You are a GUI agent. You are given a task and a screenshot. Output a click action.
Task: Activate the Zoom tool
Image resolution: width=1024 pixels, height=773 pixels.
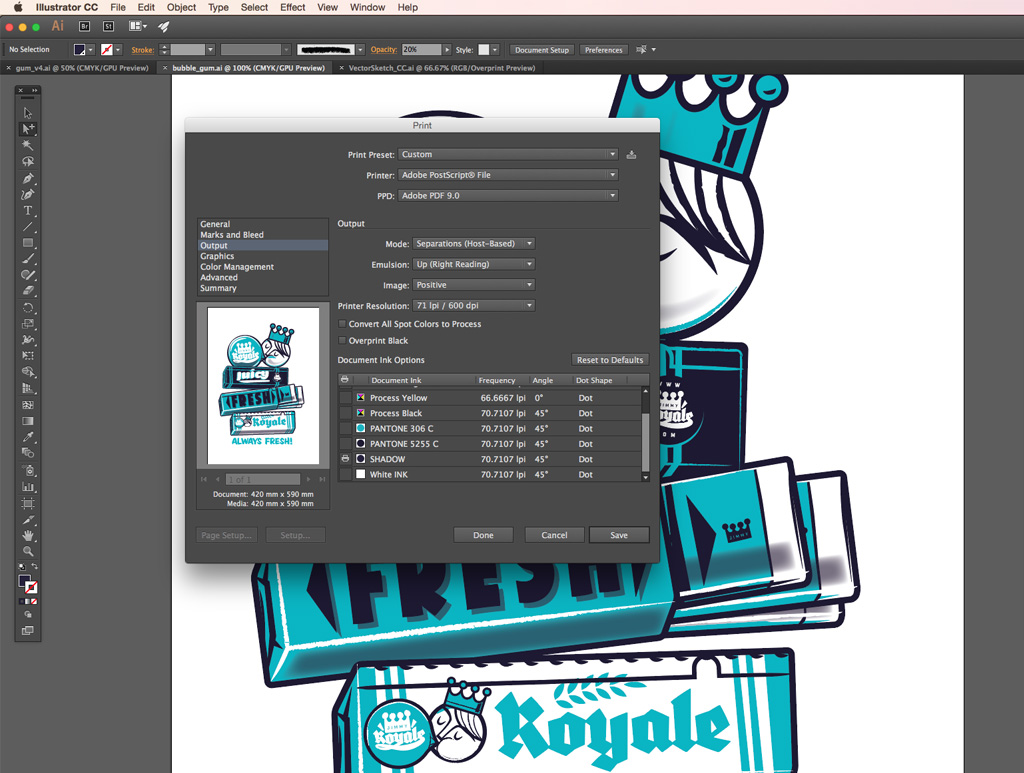[28, 551]
